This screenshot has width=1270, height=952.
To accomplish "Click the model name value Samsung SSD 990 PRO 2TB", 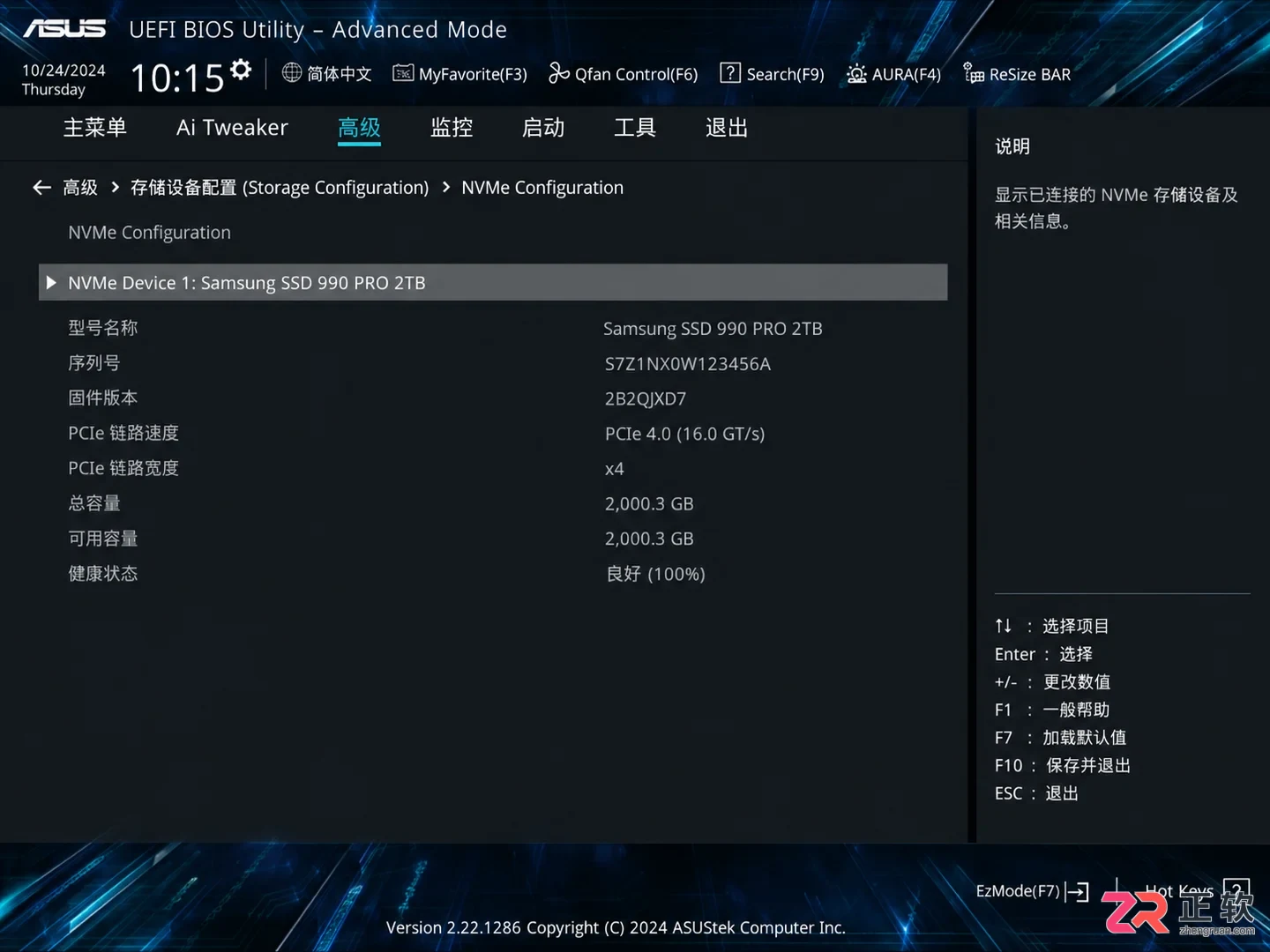I will [x=713, y=329].
